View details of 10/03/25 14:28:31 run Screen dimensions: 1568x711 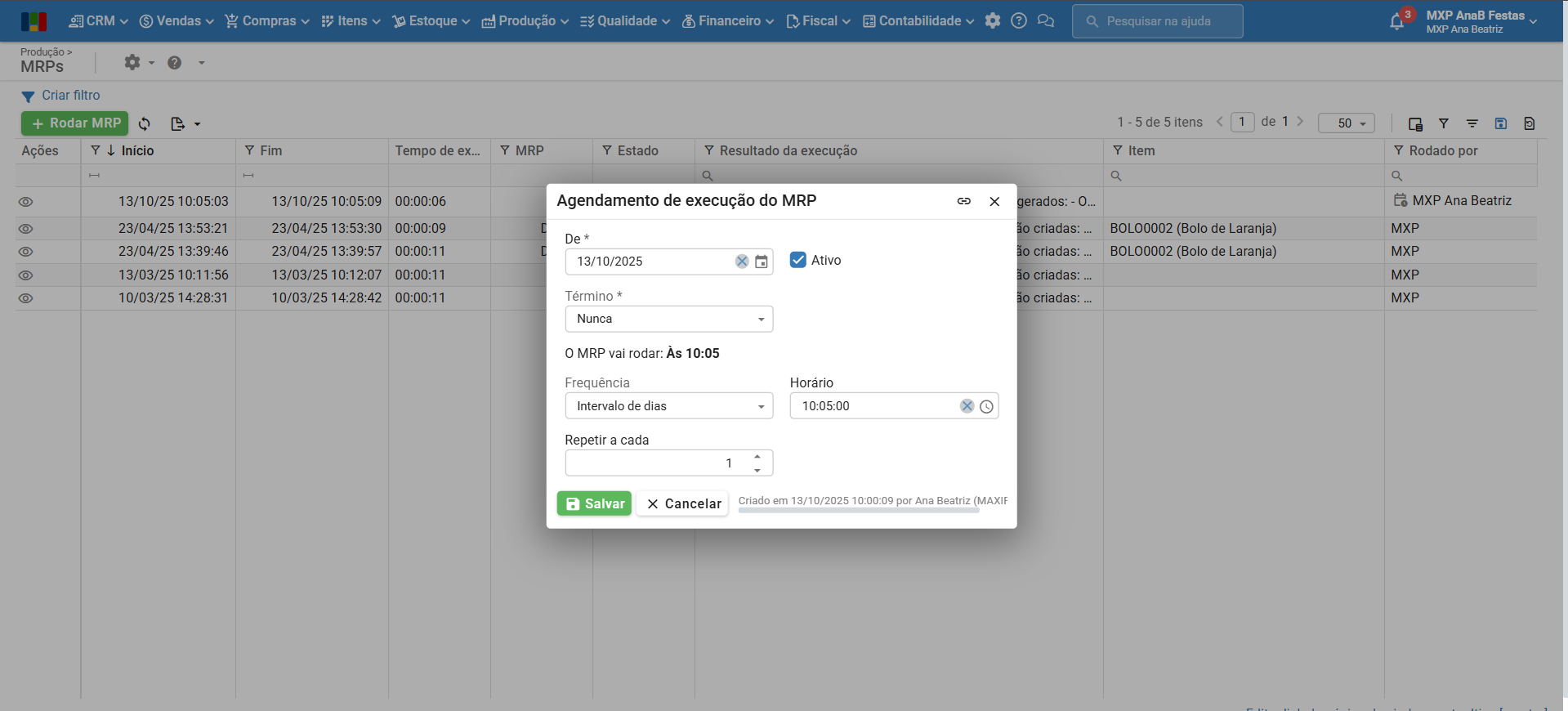point(26,298)
